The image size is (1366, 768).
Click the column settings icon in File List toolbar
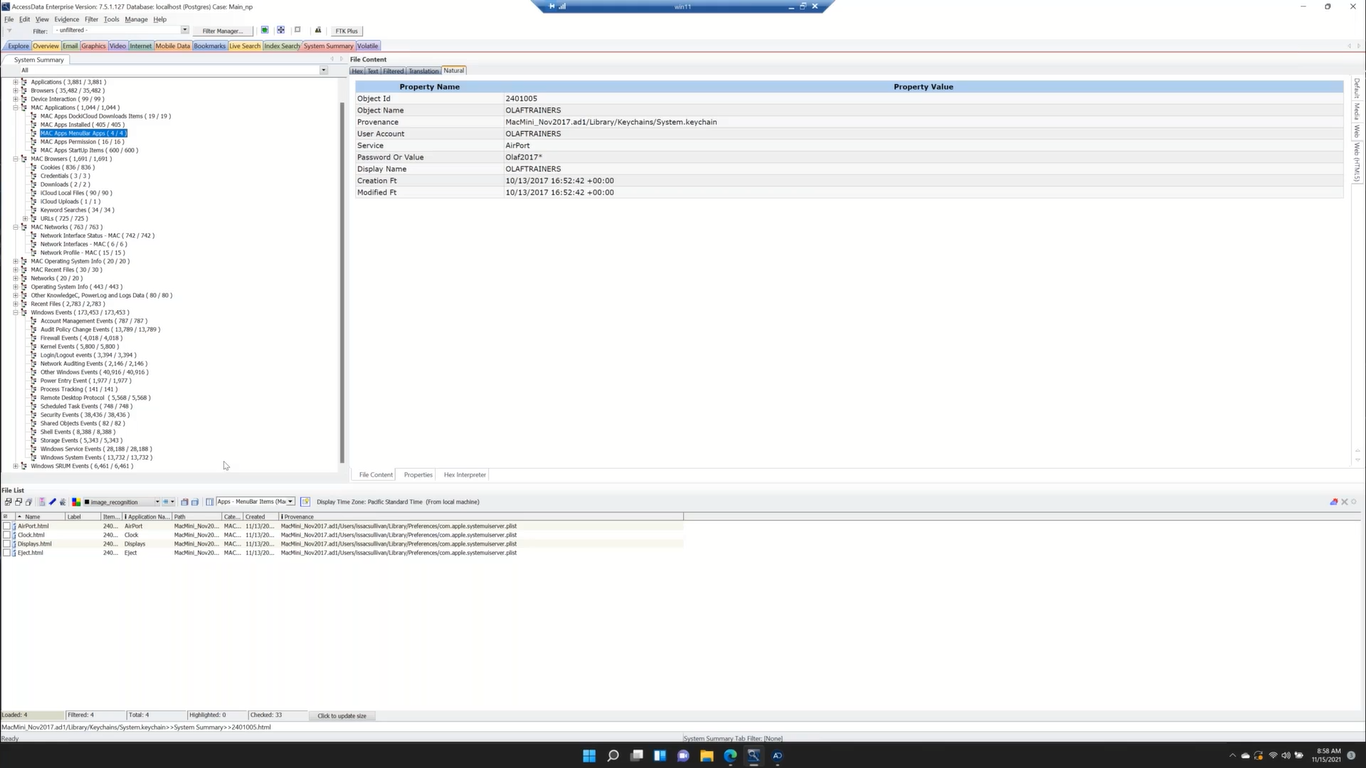[x=209, y=502]
